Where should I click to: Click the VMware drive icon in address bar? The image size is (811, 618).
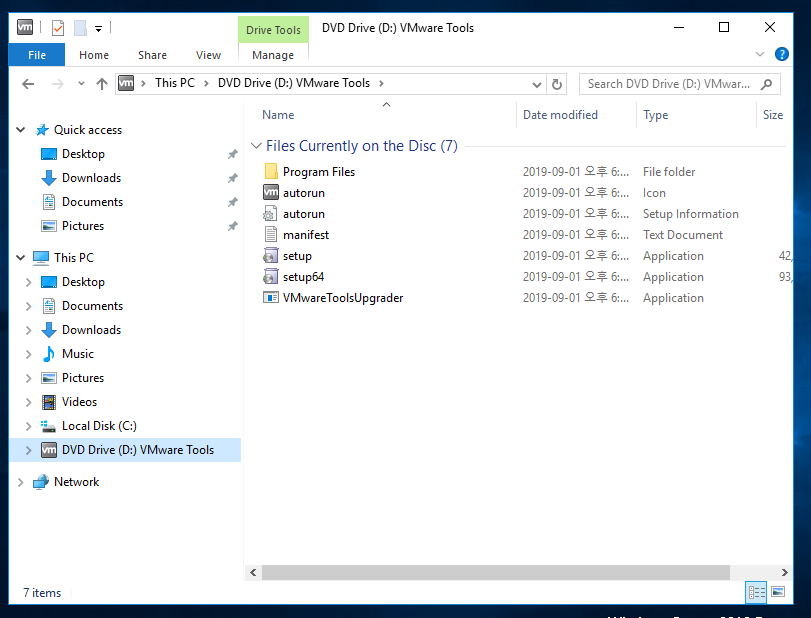pos(126,83)
